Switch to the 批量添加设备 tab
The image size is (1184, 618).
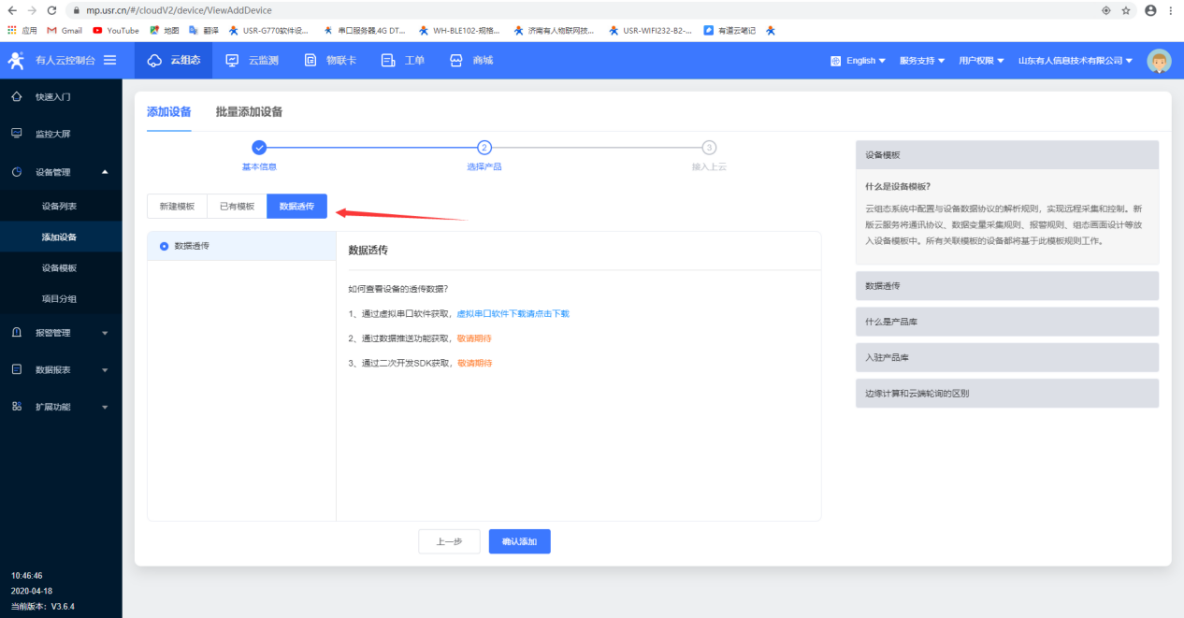249,112
